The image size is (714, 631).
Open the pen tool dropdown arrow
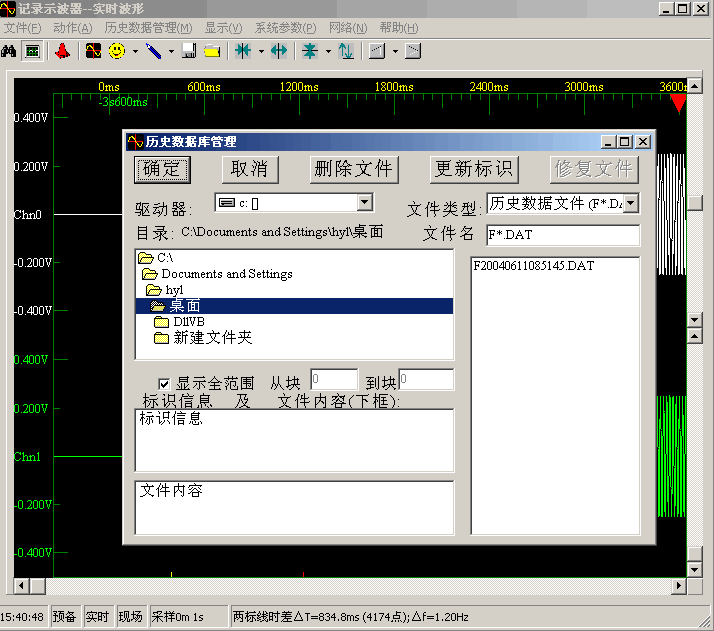coord(171,51)
